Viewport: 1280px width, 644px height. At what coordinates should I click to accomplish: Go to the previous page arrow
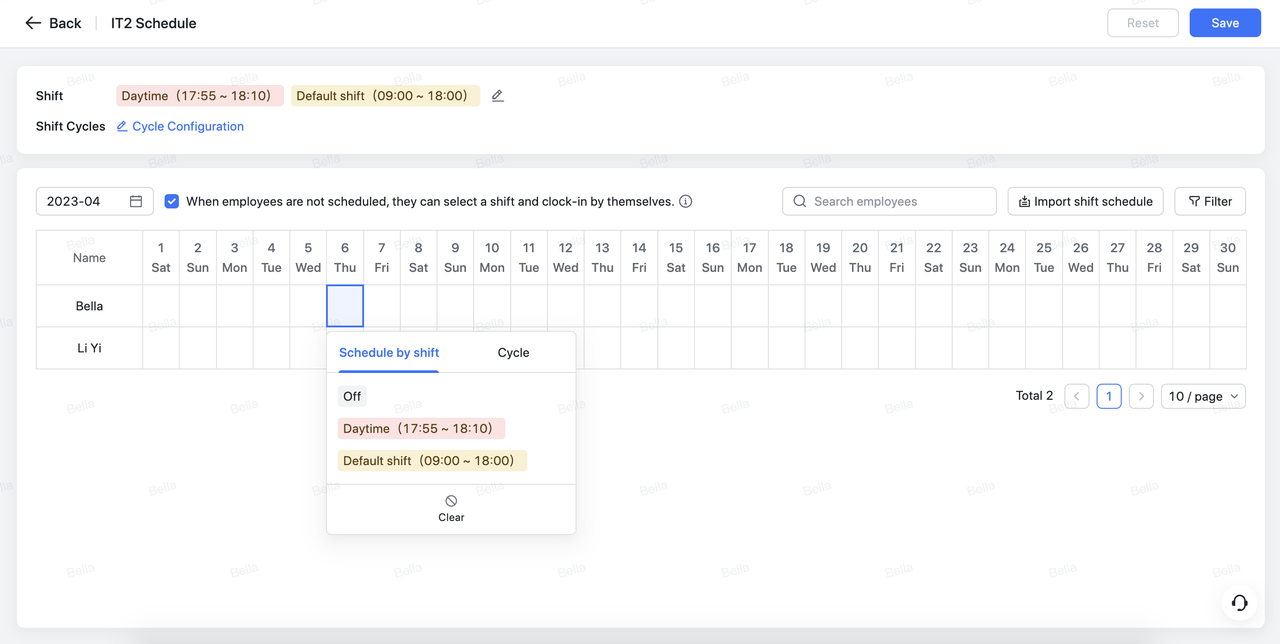click(x=1077, y=396)
